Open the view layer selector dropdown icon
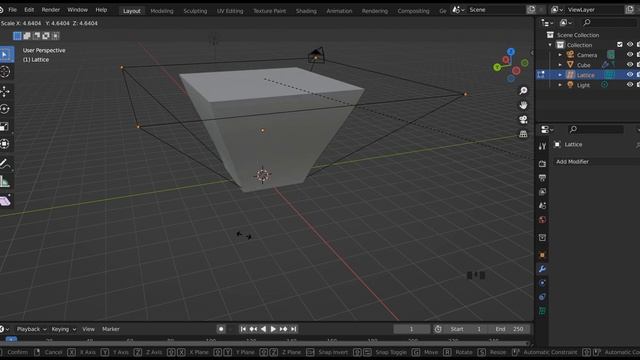The image size is (640, 360). [x=557, y=9]
